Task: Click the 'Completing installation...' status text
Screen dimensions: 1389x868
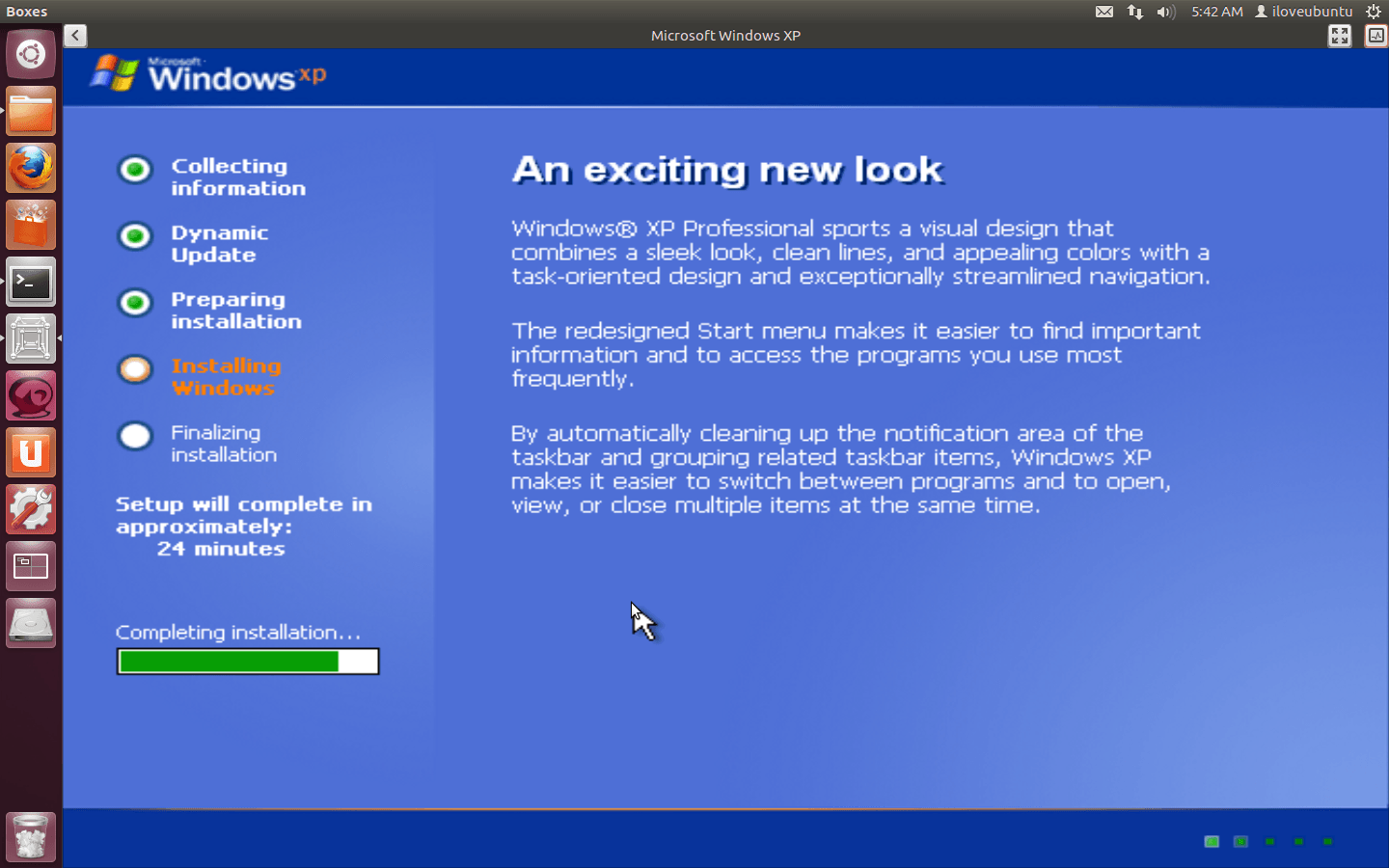Action: point(238,633)
